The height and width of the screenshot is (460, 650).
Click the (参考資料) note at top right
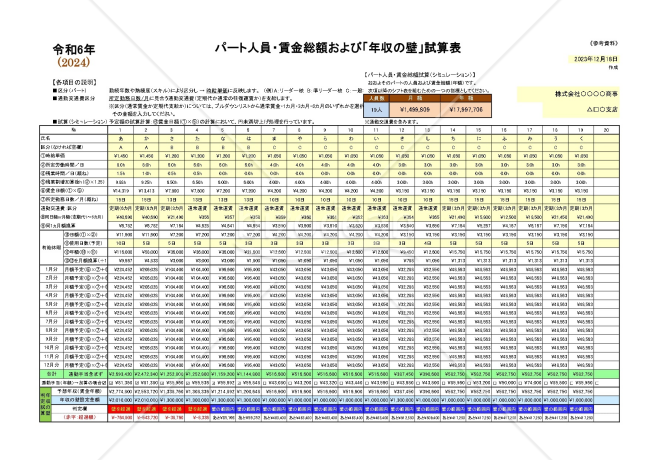604,43
